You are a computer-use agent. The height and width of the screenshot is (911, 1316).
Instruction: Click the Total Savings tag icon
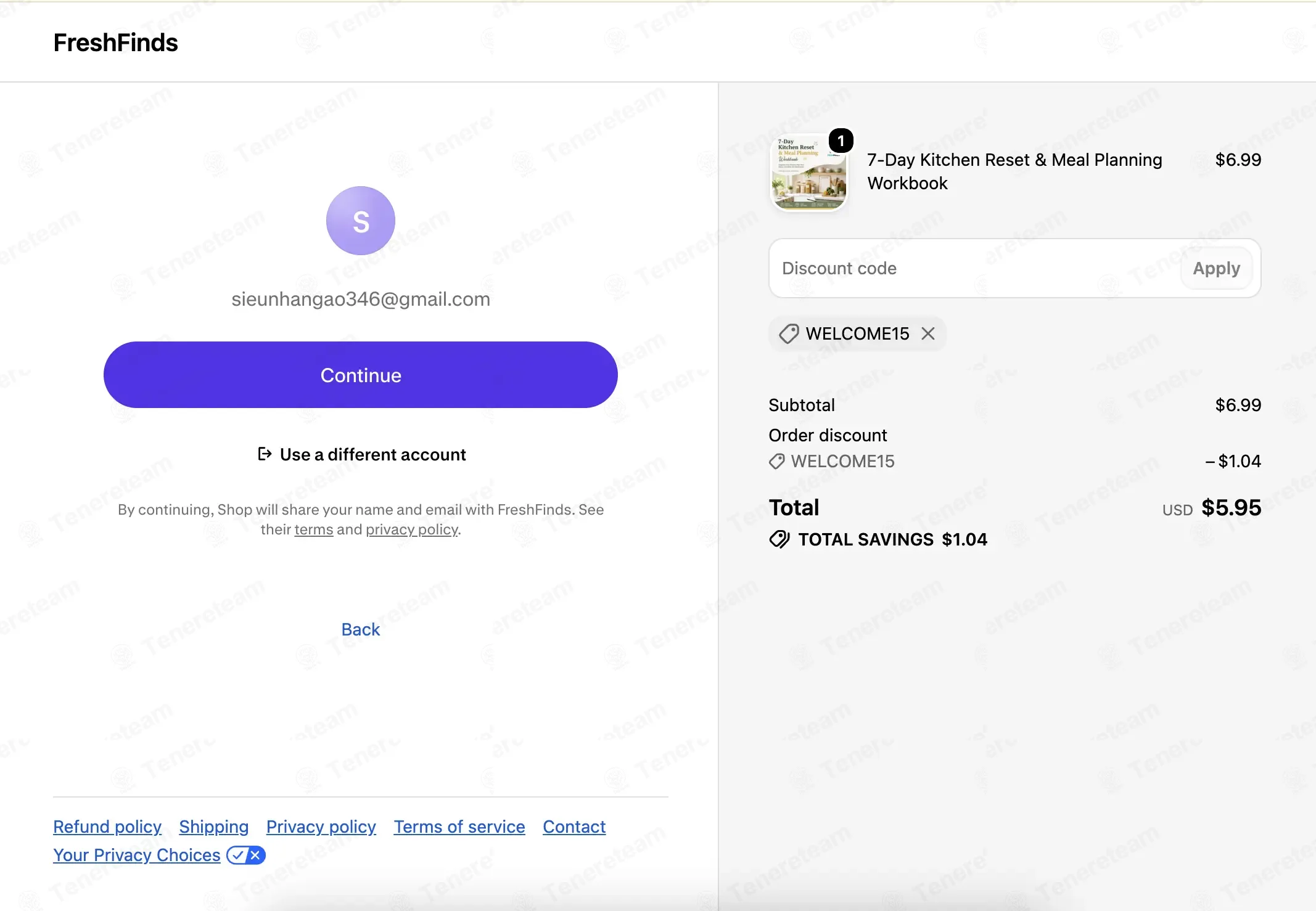click(779, 539)
